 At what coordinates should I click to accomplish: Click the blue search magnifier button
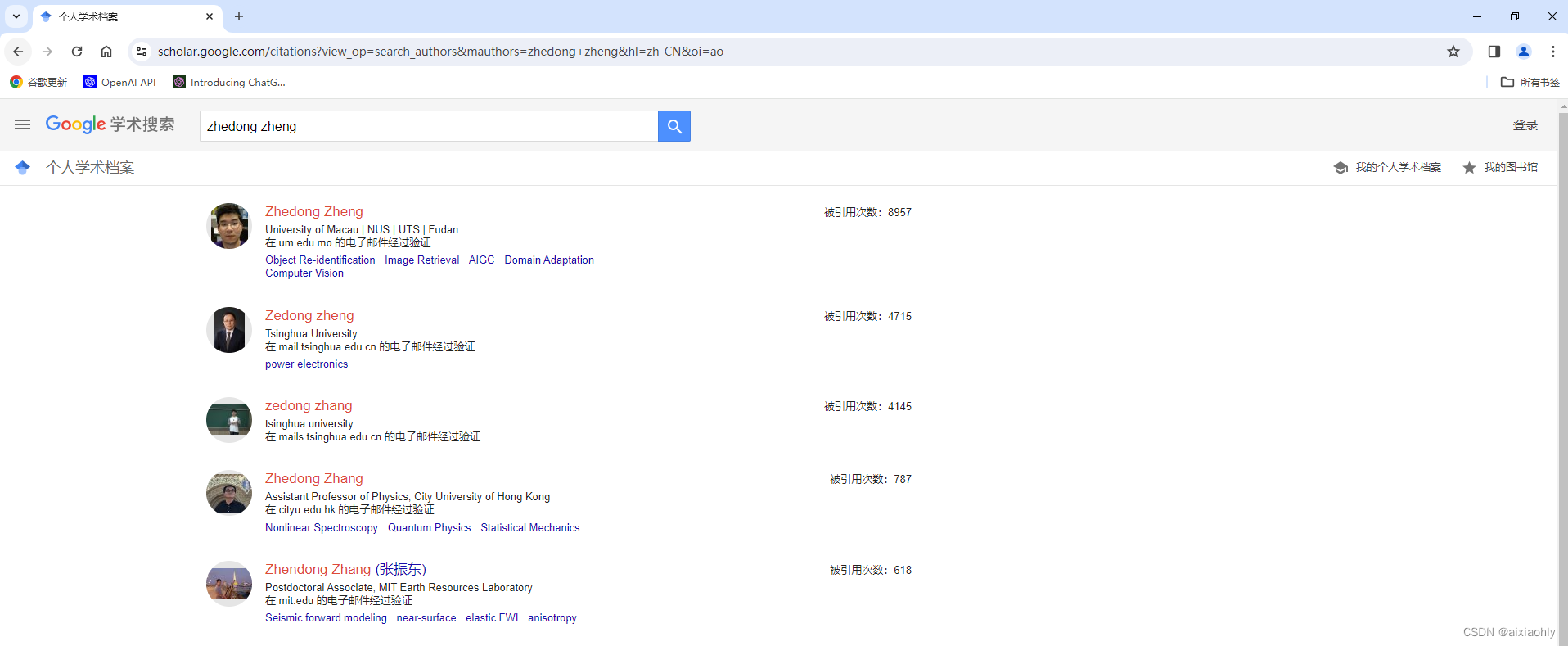click(674, 126)
